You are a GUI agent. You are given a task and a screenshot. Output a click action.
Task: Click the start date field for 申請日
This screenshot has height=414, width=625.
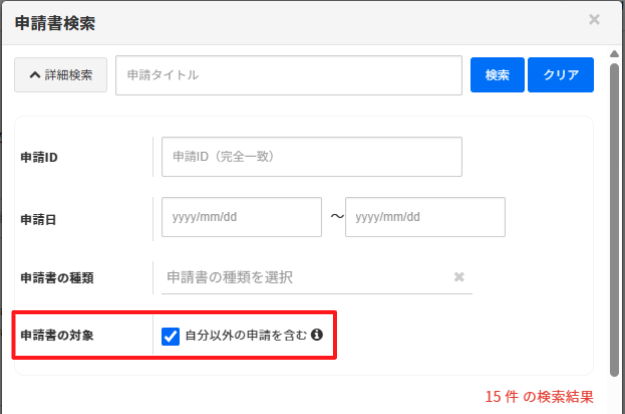(241, 217)
